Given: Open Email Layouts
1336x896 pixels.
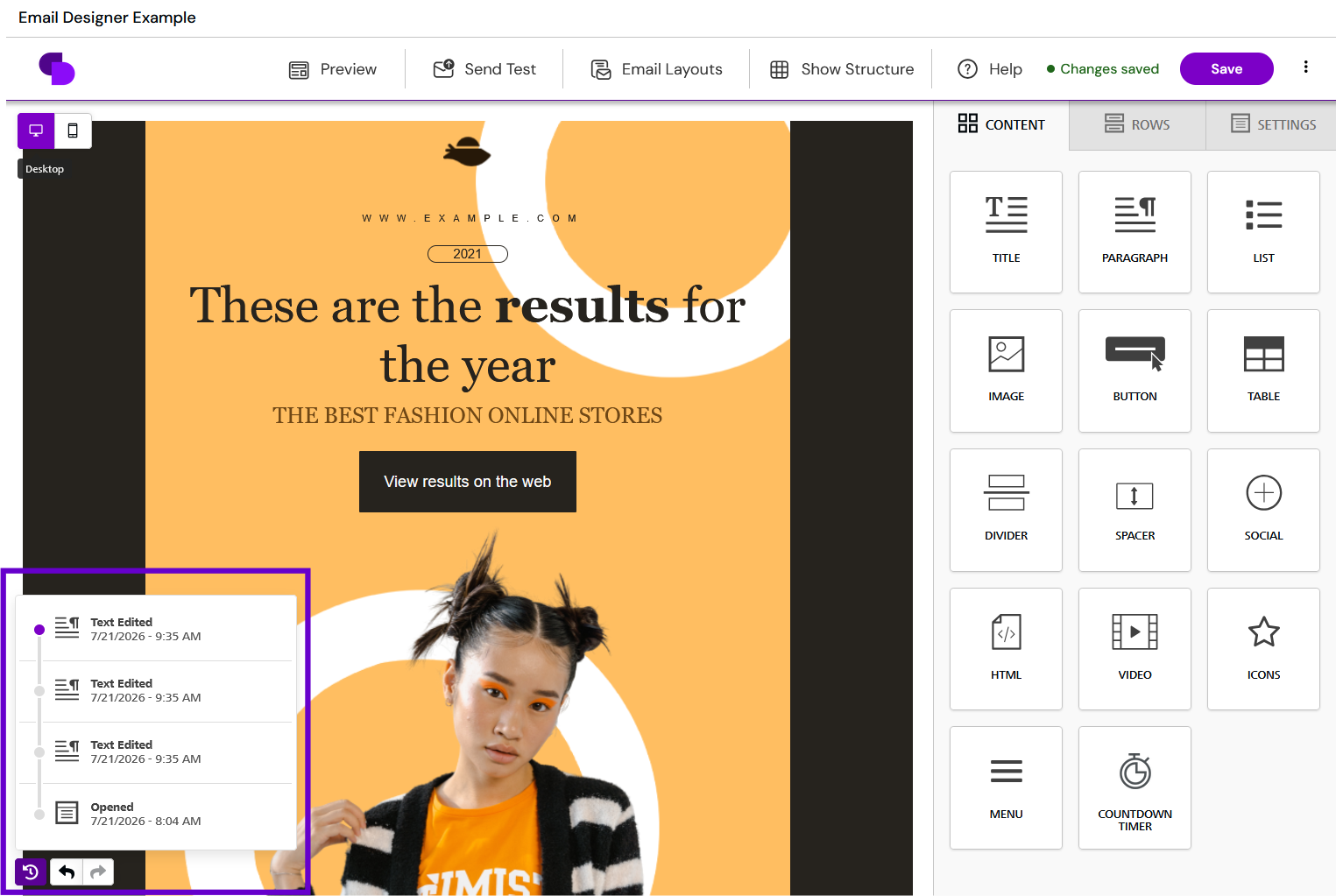Looking at the screenshot, I should click(657, 69).
